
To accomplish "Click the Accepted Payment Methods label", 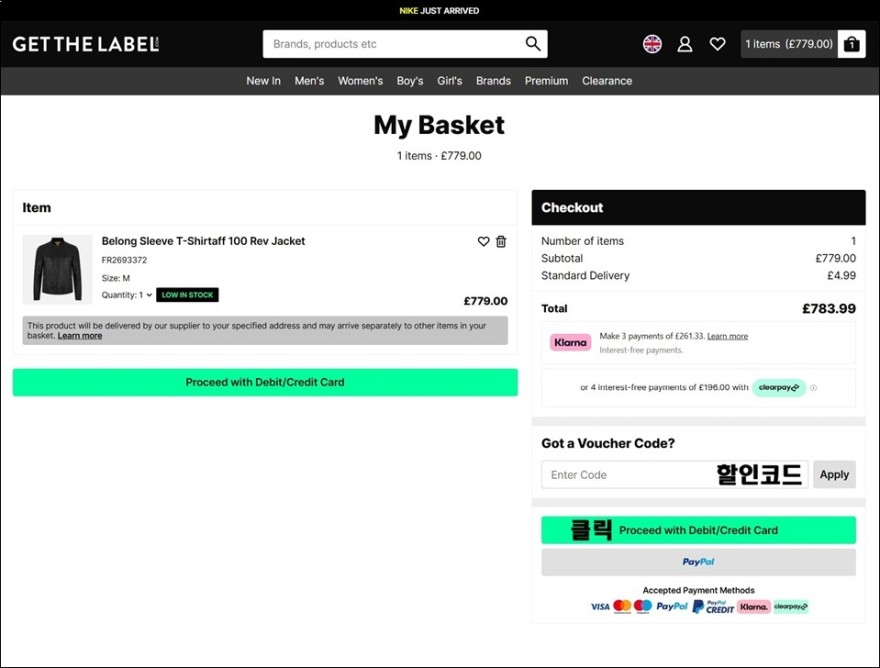I will tap(698, 590).
